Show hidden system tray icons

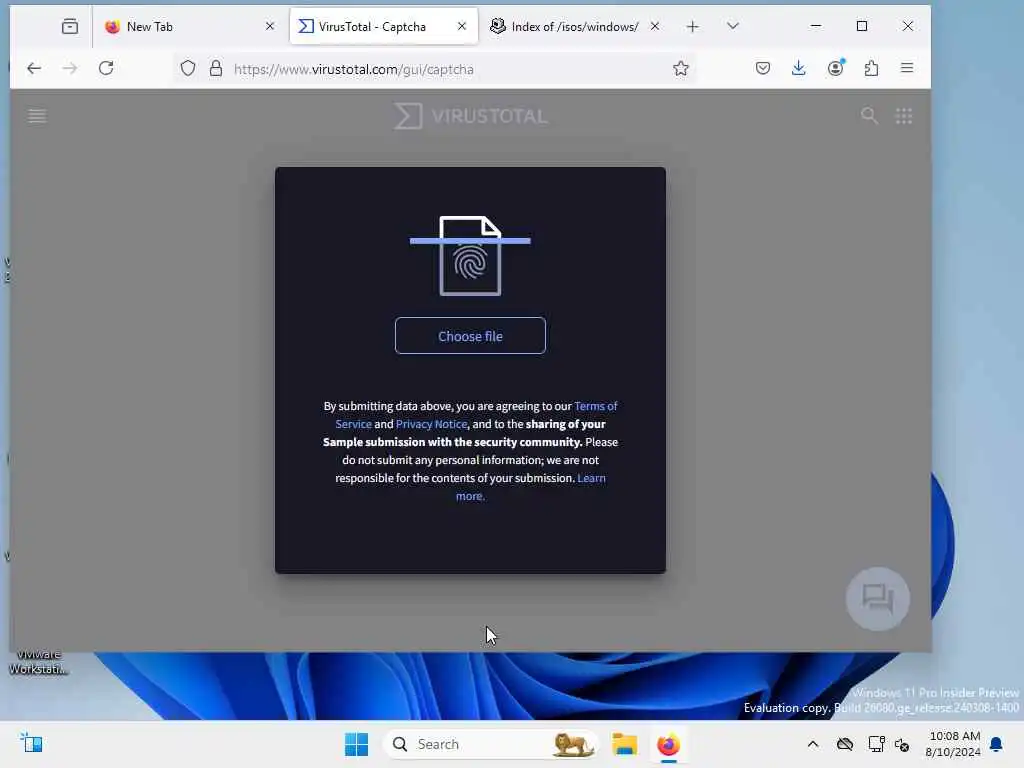[813, 744]
